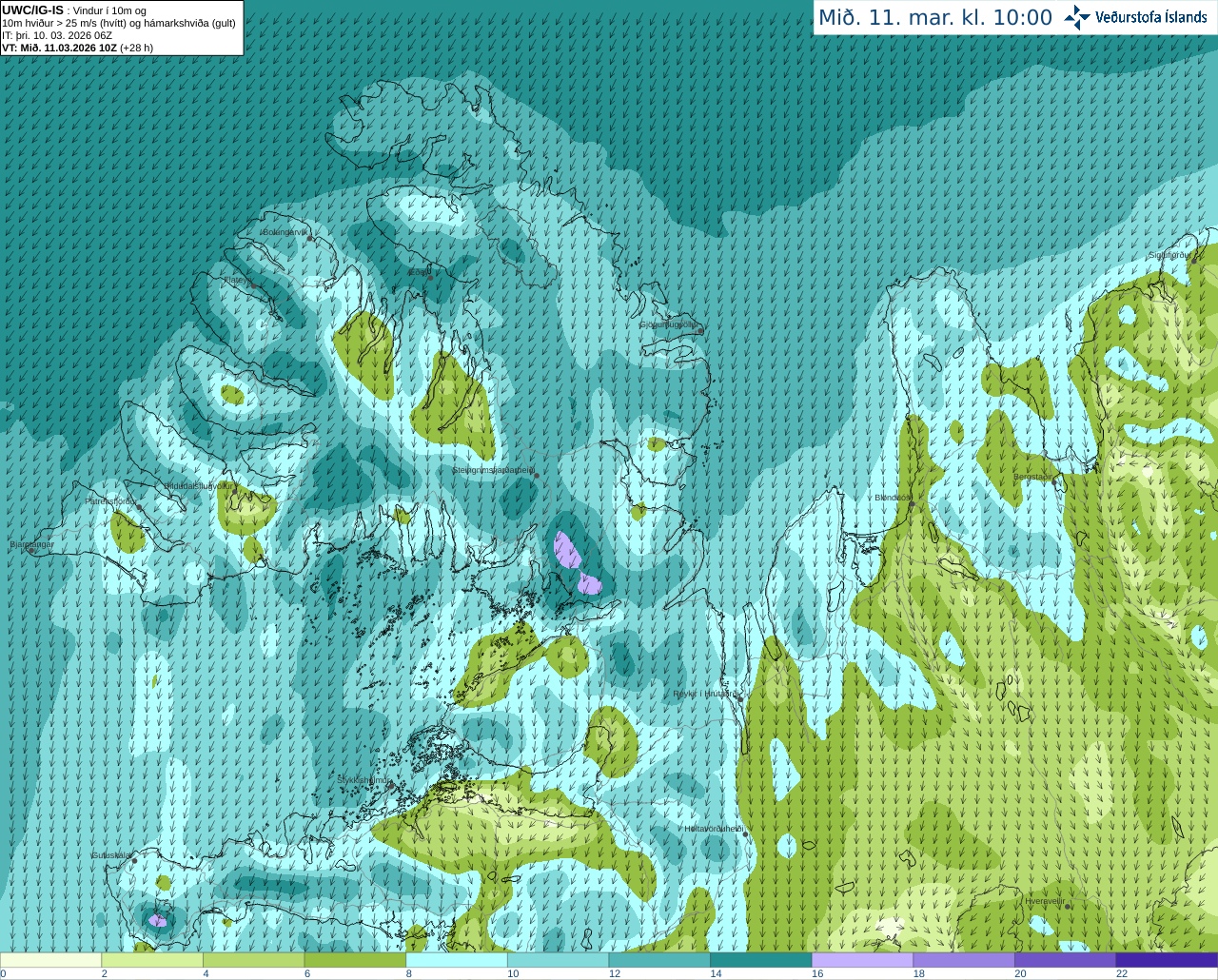This screenshot has height=980, width=1218.
Task: Click the Stykkishólmur station label
Action: [363, 779]
